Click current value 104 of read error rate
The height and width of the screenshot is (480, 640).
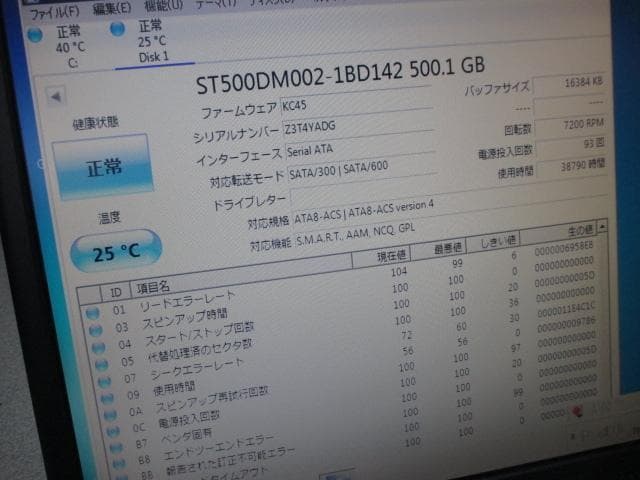[x=399, y=272]
